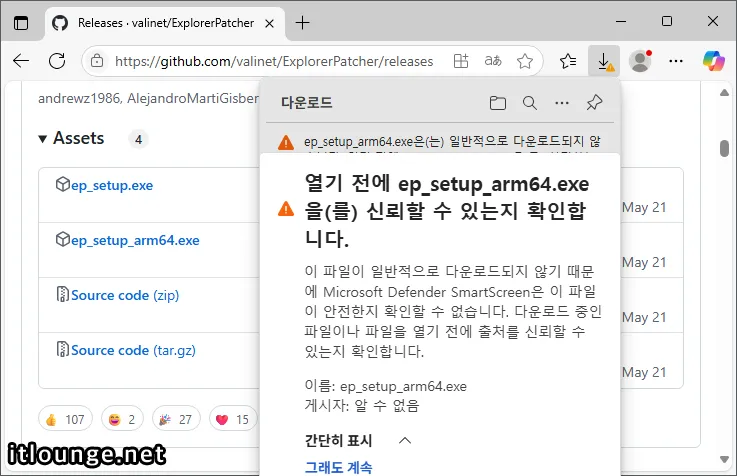Image resolution: width=737 pixels, height=476 pixels.
Task: Open a new browser tab
Action: click(302, 23)
